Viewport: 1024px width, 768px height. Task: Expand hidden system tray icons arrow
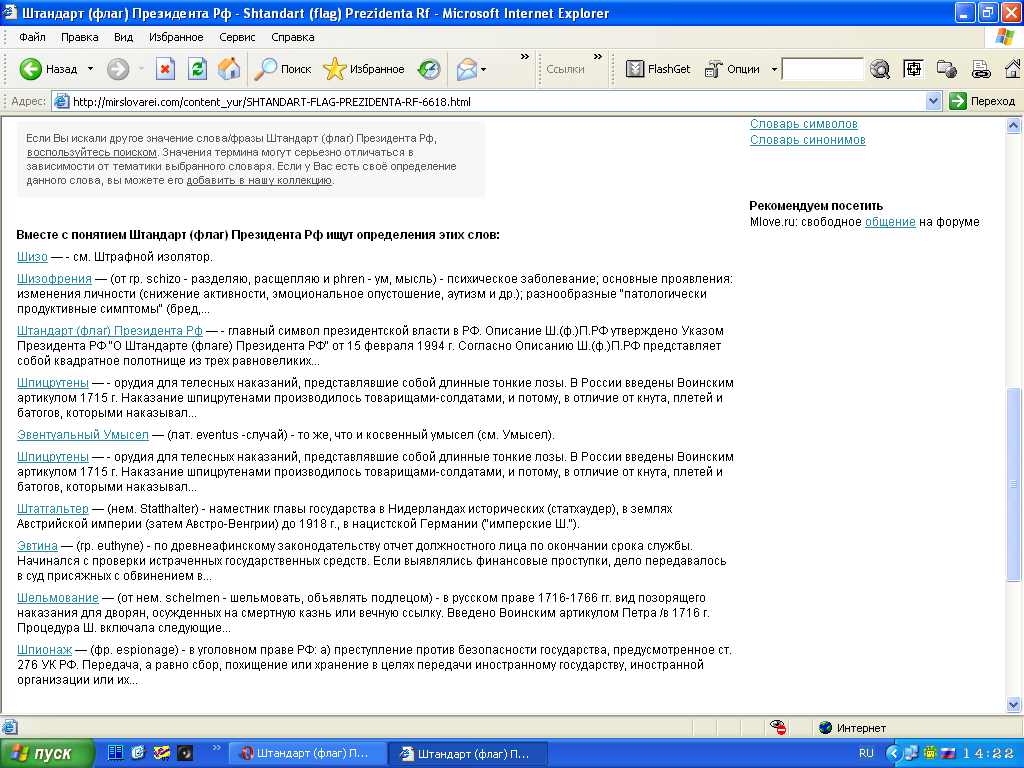coord(892,754)
